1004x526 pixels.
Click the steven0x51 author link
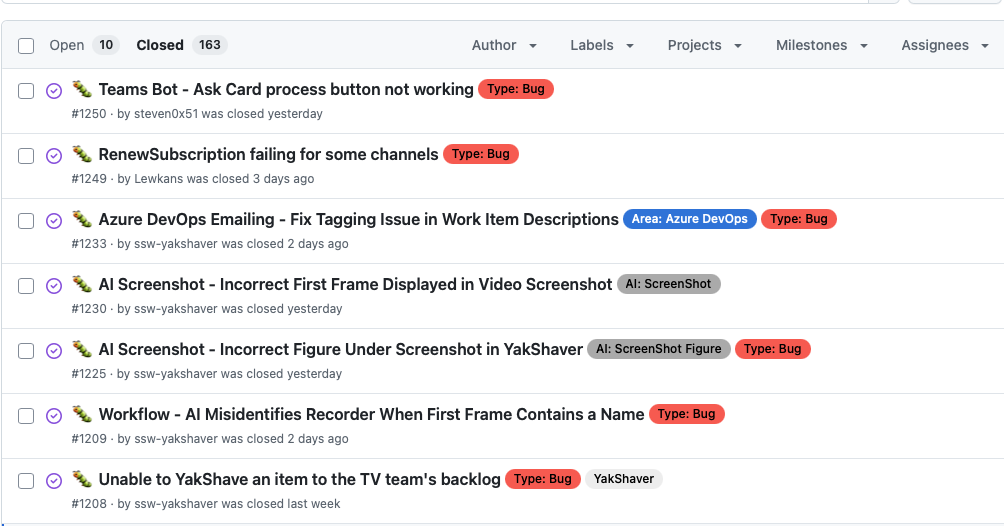point(165,114)
